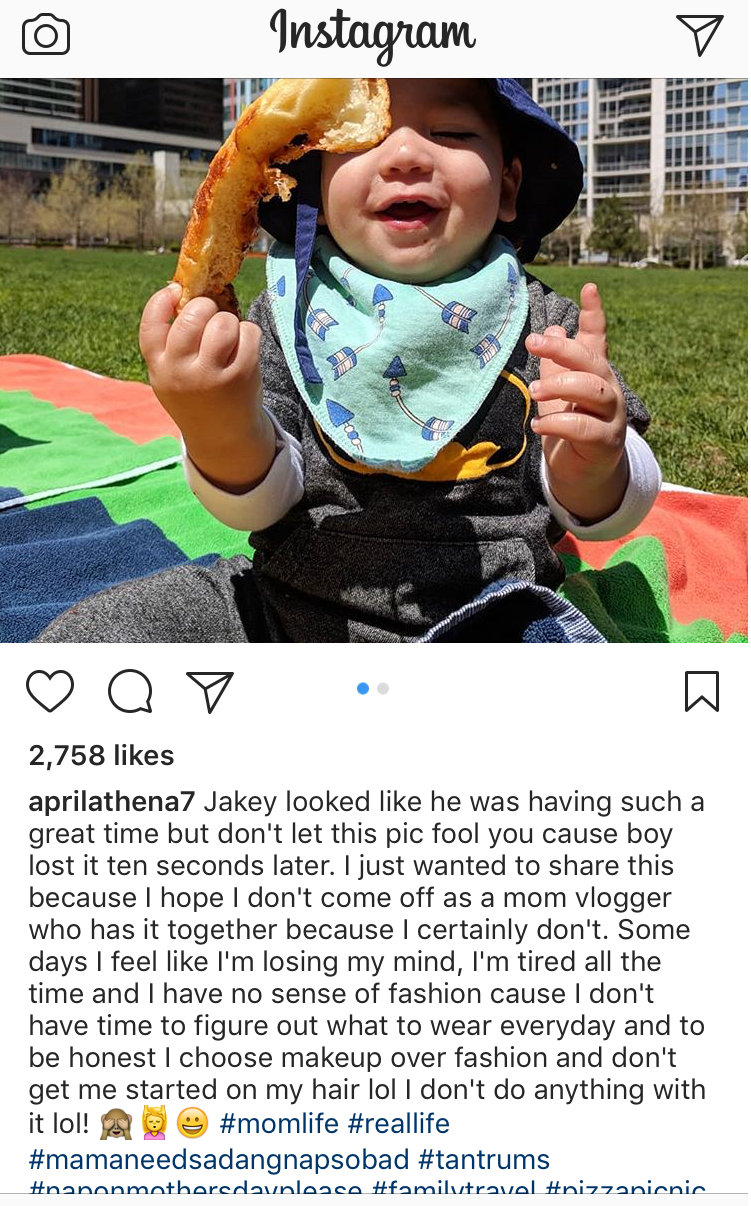The image size is (751, 1206).
Task: Share post using paper plane below photo
Action: pyautogui.click(x=210, y=691)
